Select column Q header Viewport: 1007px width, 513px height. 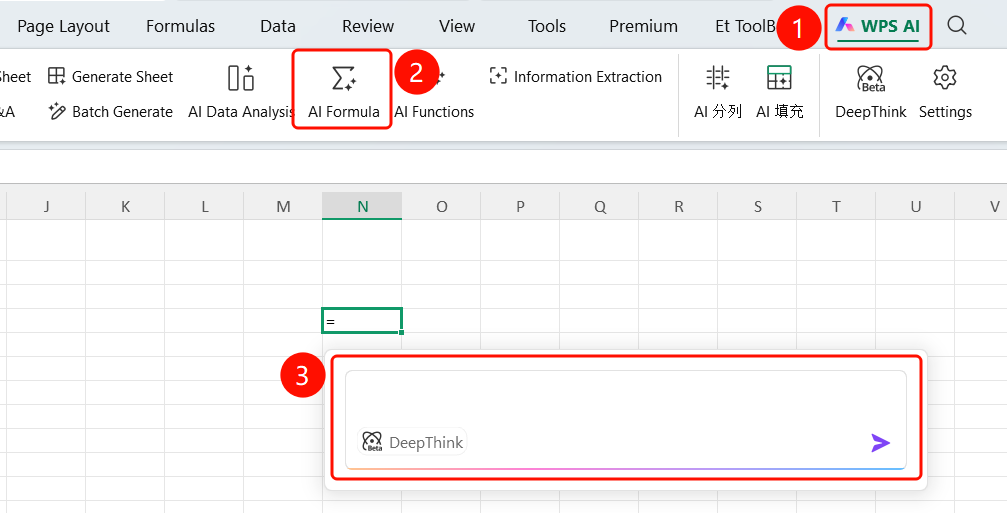[x=599, y=206]
